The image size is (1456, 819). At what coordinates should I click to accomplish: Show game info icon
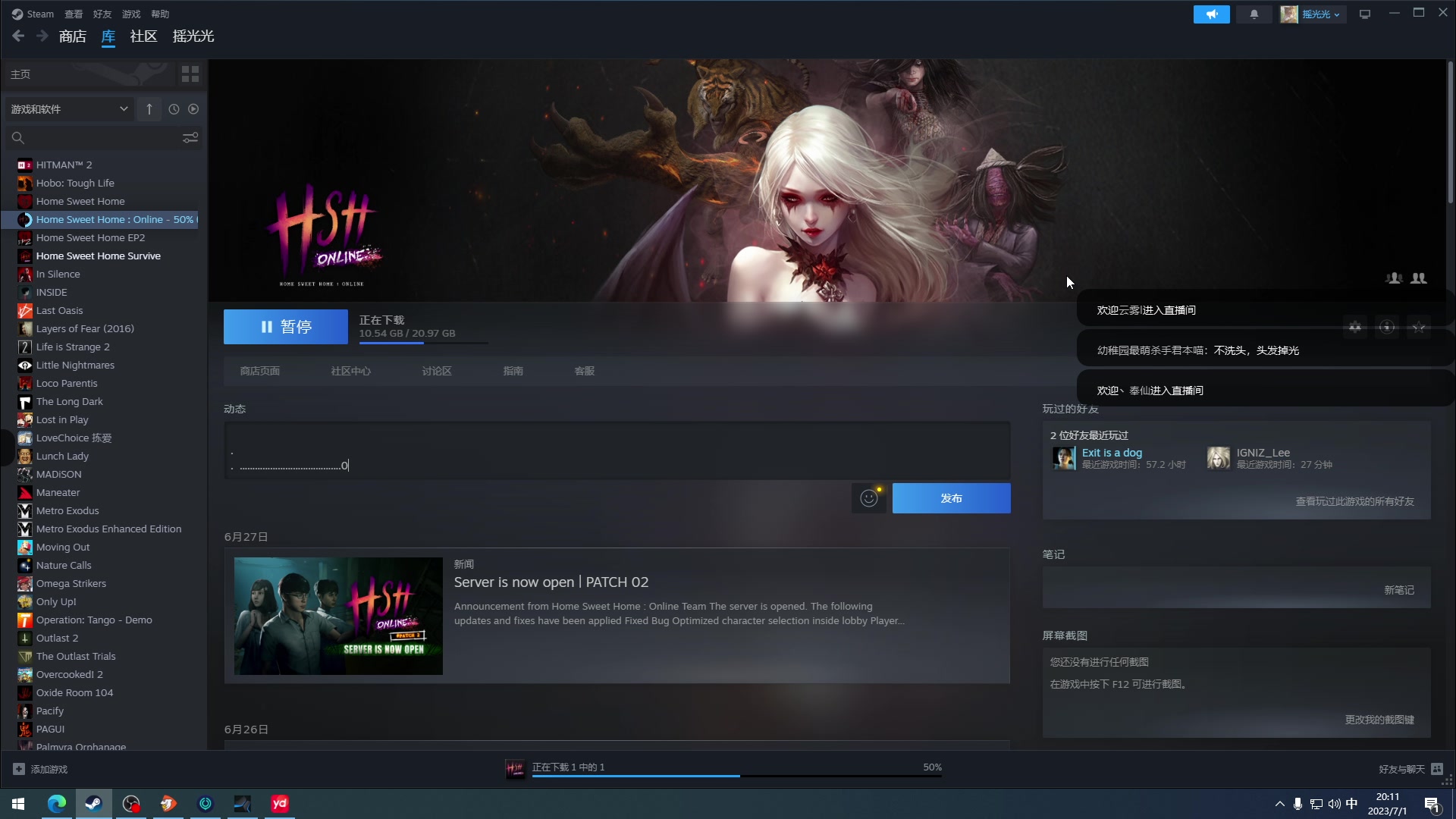[1387, 327]
